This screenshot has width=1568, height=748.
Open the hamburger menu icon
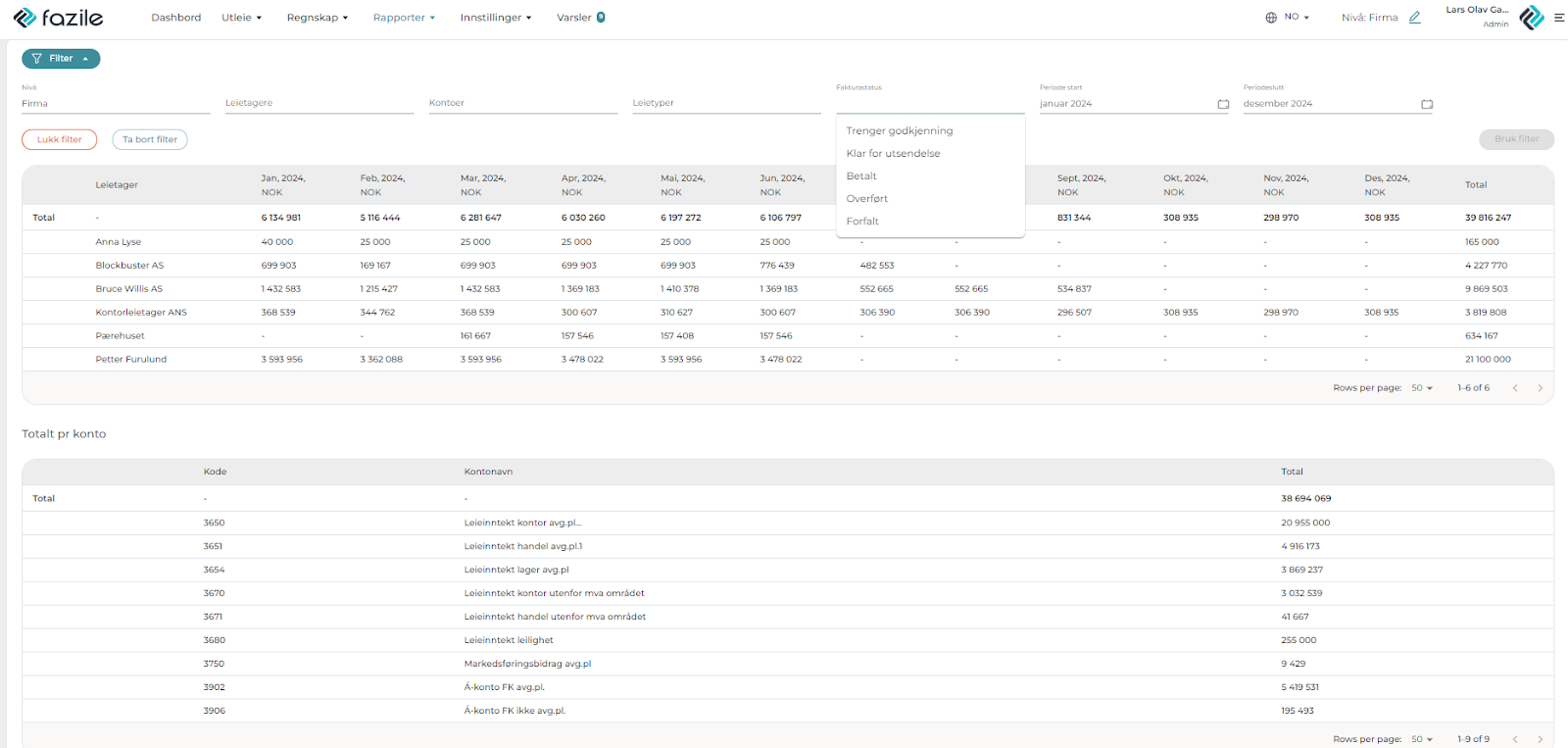pos(1558,18)
